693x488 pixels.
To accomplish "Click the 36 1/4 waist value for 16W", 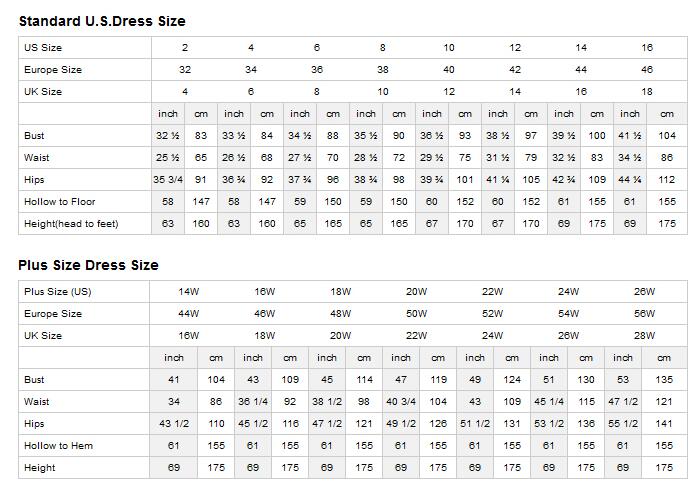I will tap(253, 402).
